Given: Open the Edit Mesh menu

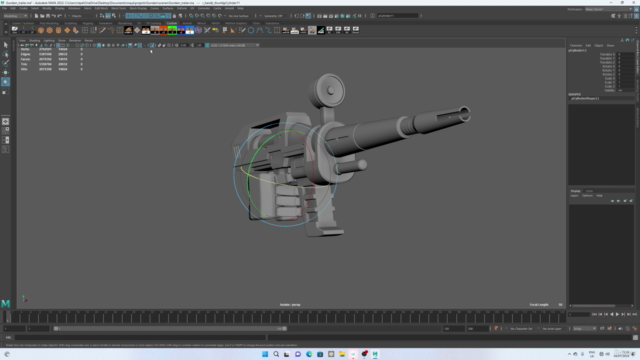Looking at the screenshot, I should pos(101,8).
